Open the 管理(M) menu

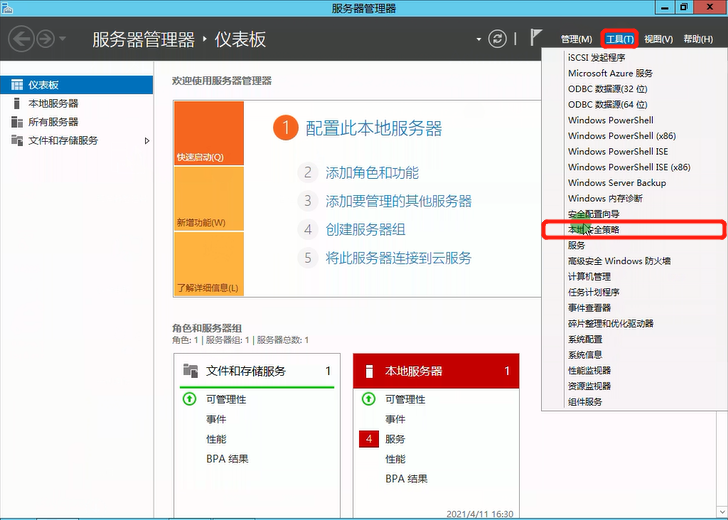pyautogui.click(x=576, y=39)
